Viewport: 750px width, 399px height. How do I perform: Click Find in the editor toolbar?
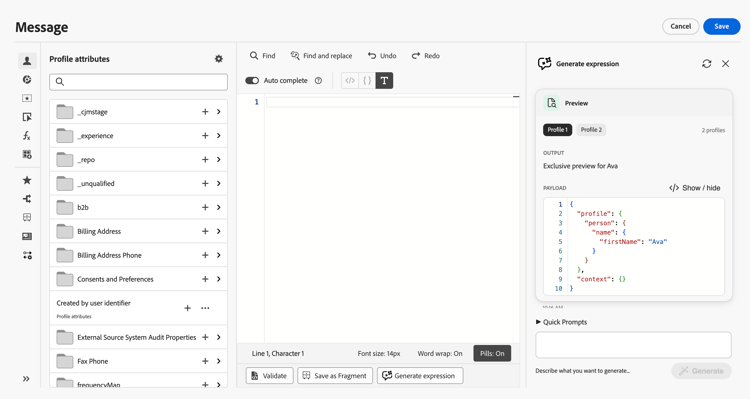(x=263, y=56)
